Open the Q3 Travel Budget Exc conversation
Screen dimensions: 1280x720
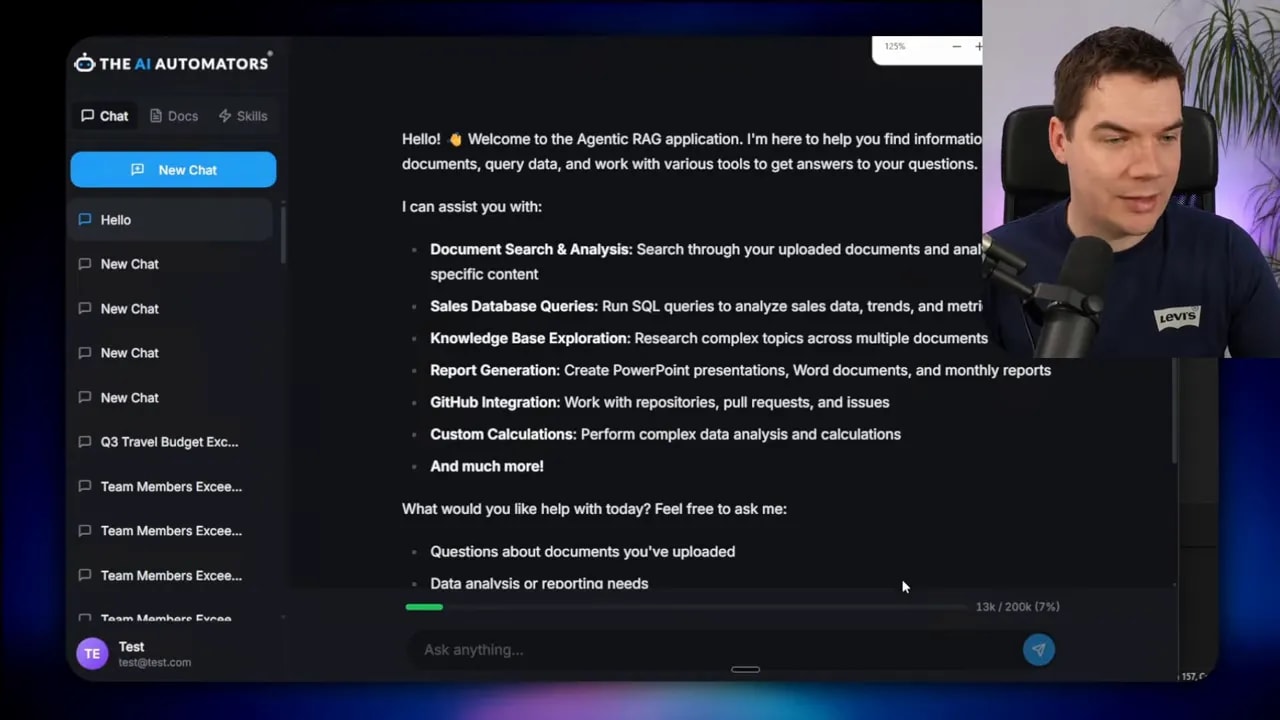[x=168, y=441]
